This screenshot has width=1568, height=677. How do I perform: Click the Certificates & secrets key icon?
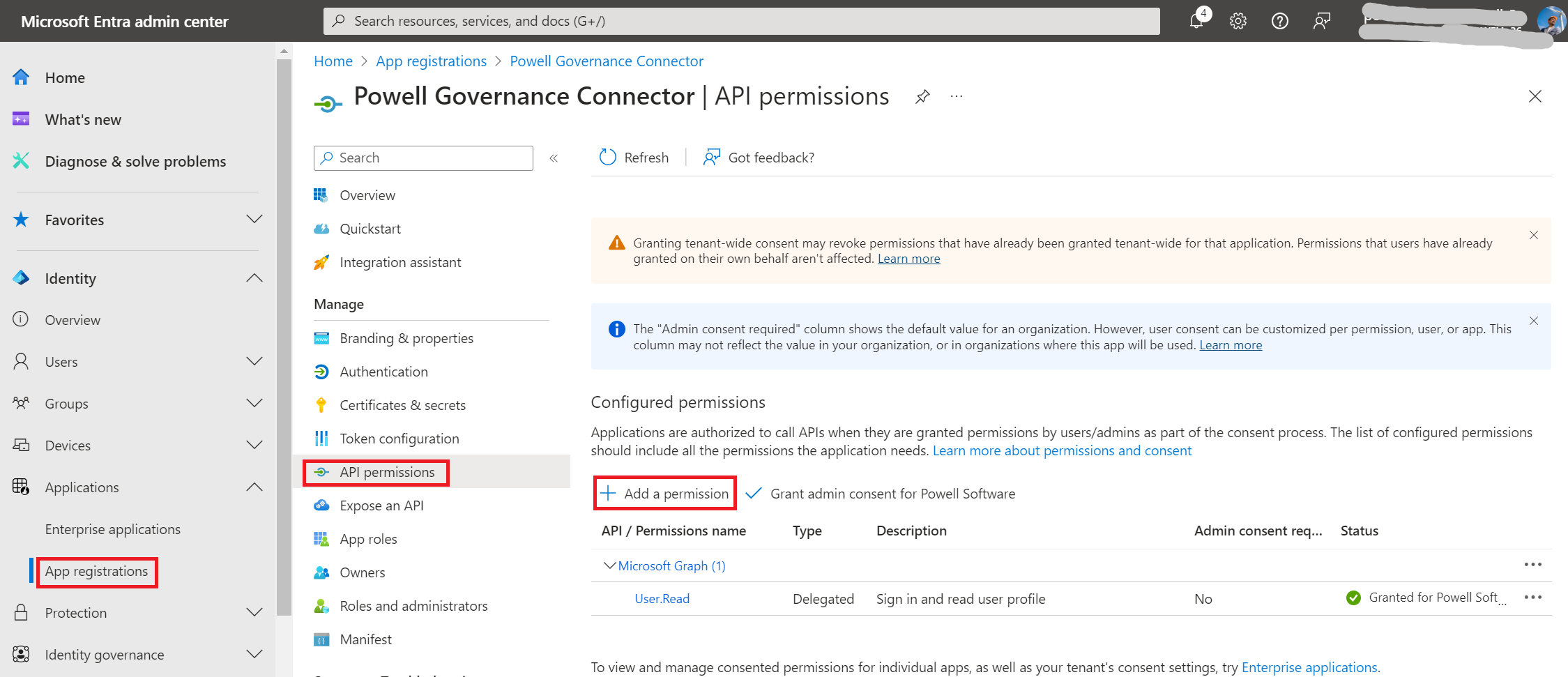[321, 405]
